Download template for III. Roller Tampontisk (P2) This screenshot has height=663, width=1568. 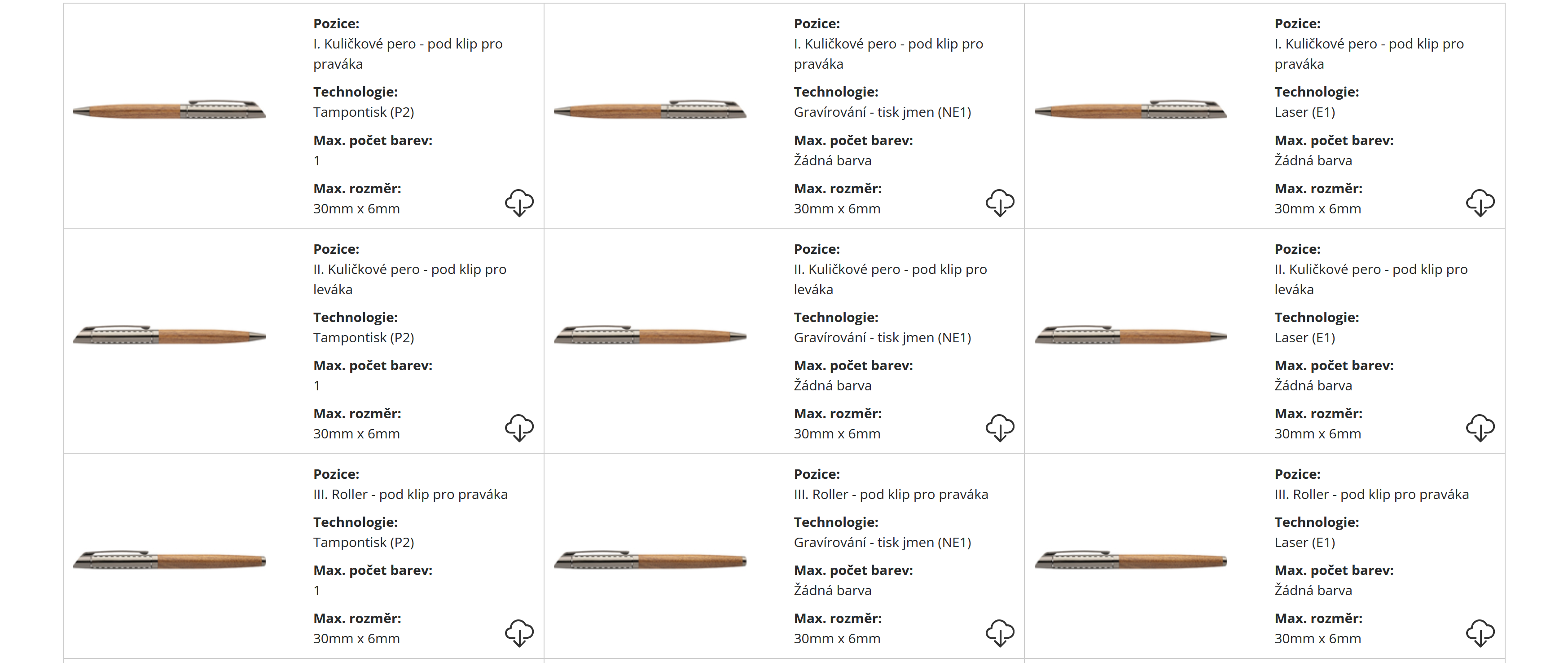(518, 632)
